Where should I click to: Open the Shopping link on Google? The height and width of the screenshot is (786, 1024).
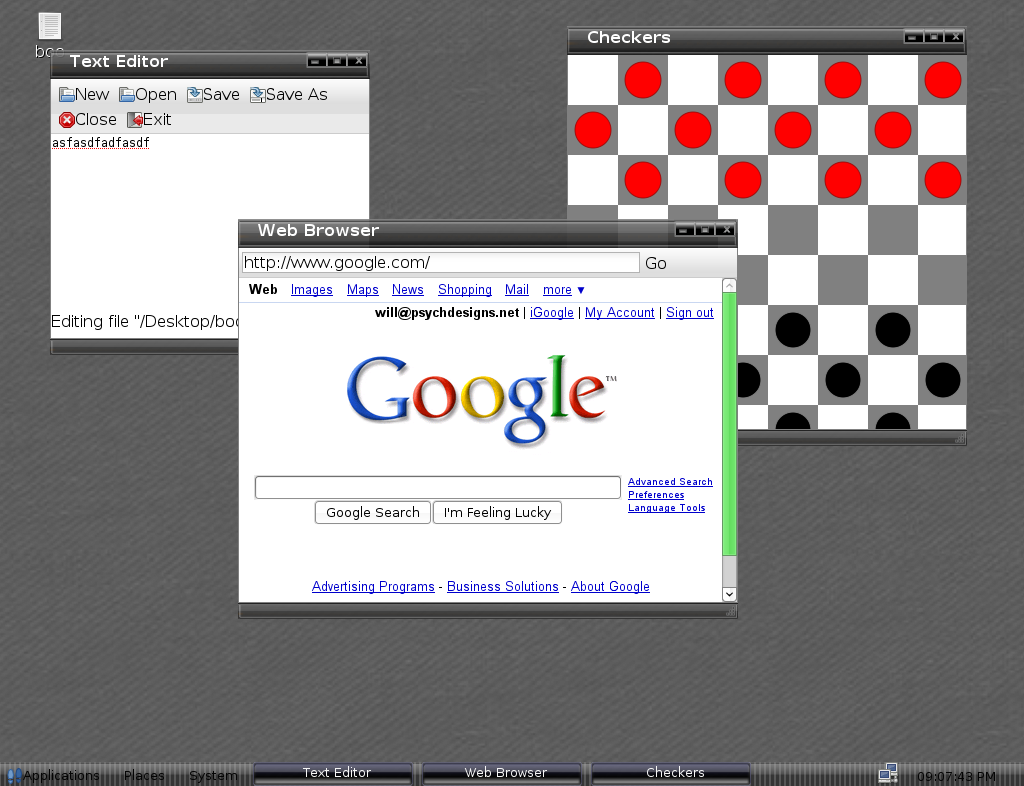click(465, 290)
